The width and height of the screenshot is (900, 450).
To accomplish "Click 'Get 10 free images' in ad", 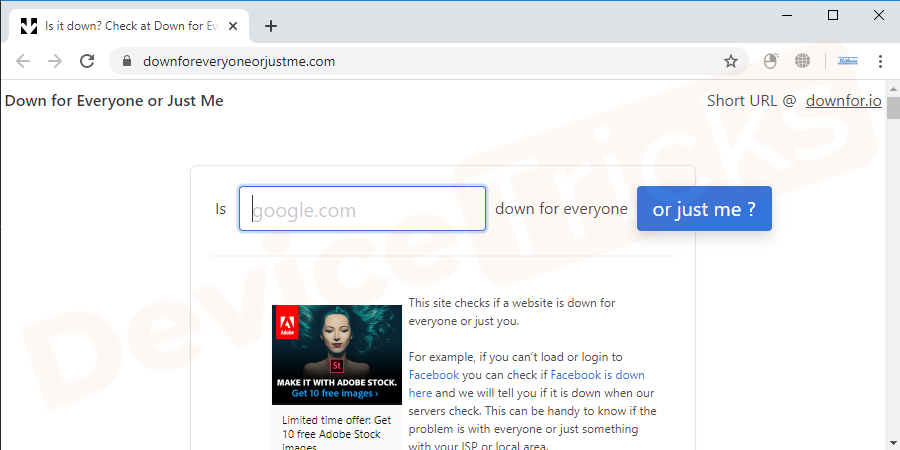I will [x=335, y=394].
